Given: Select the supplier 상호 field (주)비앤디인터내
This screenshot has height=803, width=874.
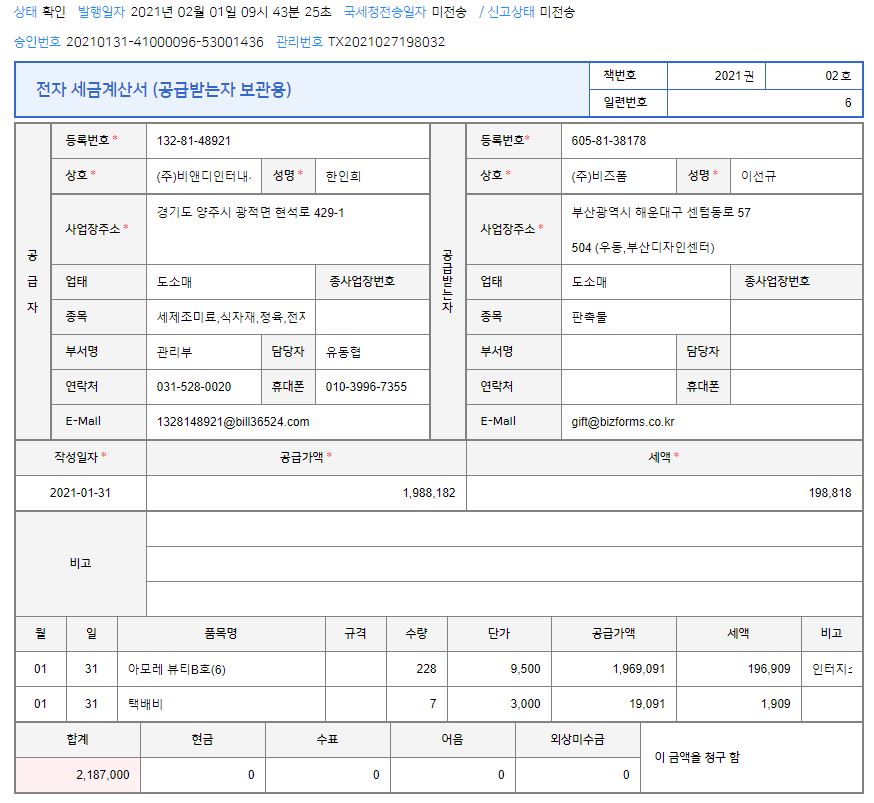Looking at the screenshot, I should pos(204,176).
